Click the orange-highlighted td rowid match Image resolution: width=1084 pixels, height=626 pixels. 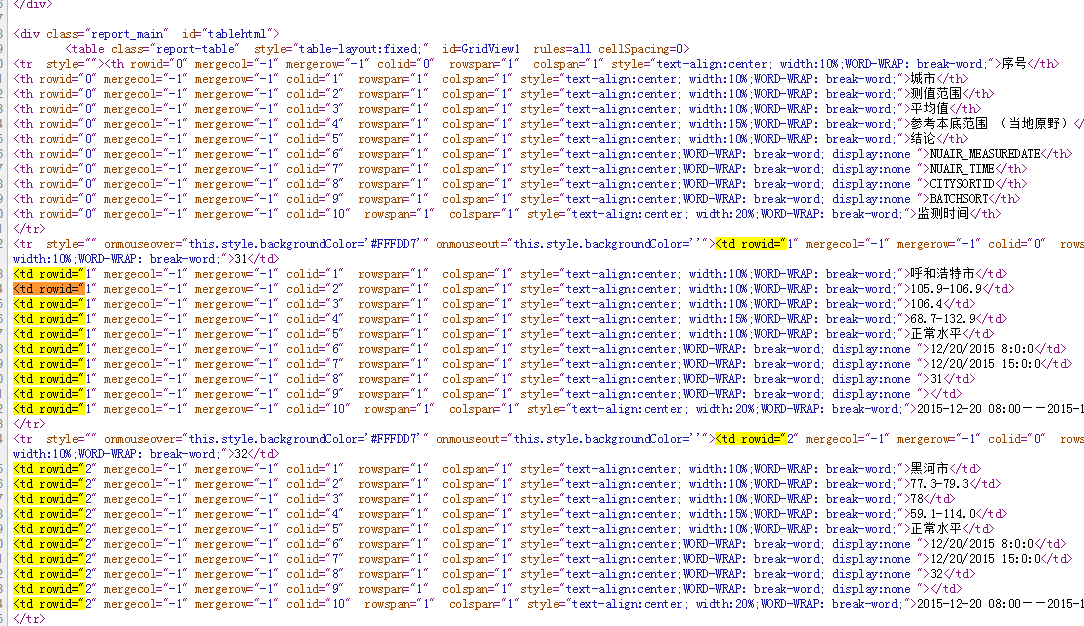tap(48, 289)
